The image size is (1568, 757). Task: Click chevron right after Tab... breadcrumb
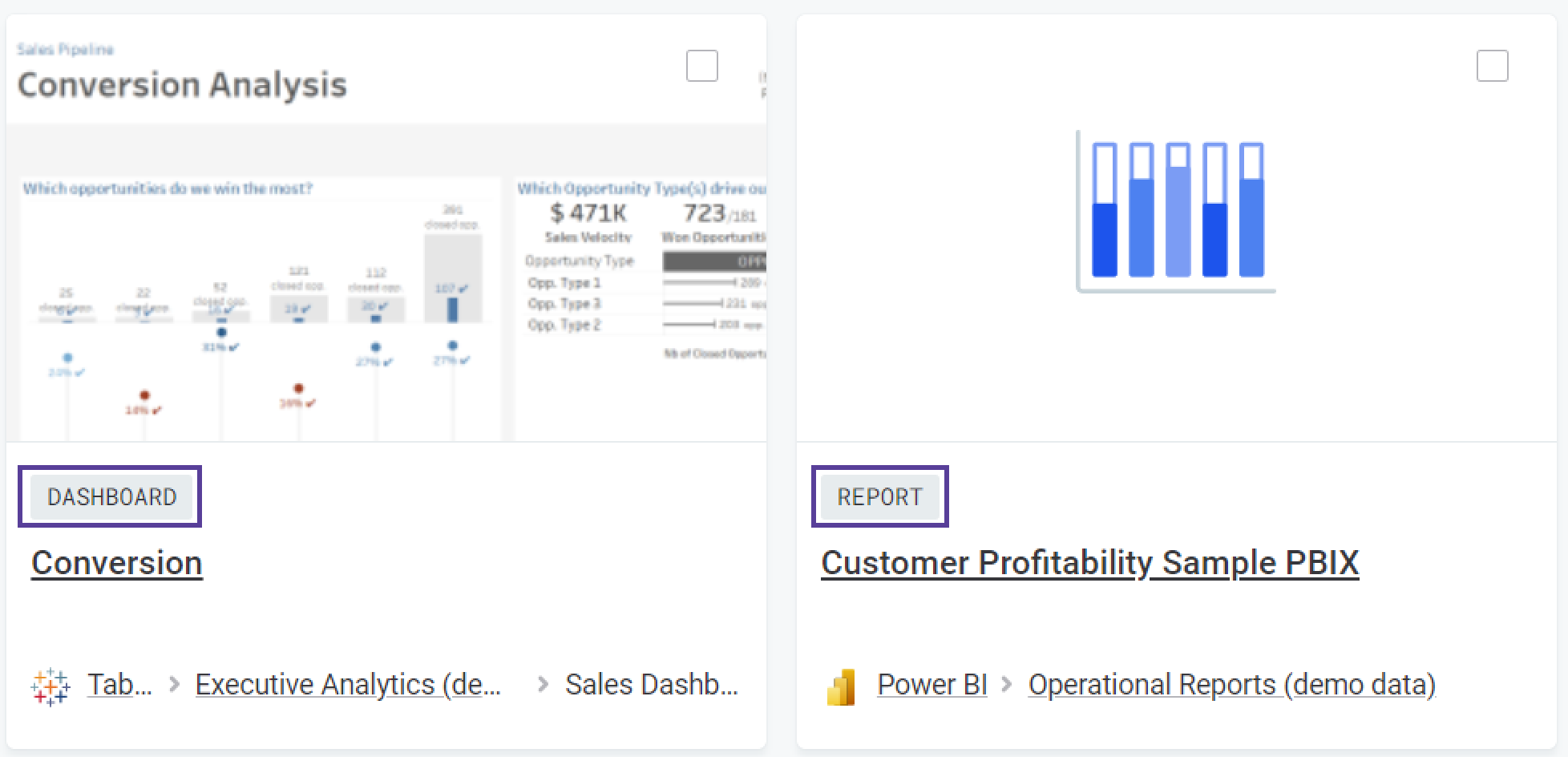click(174, 685)
